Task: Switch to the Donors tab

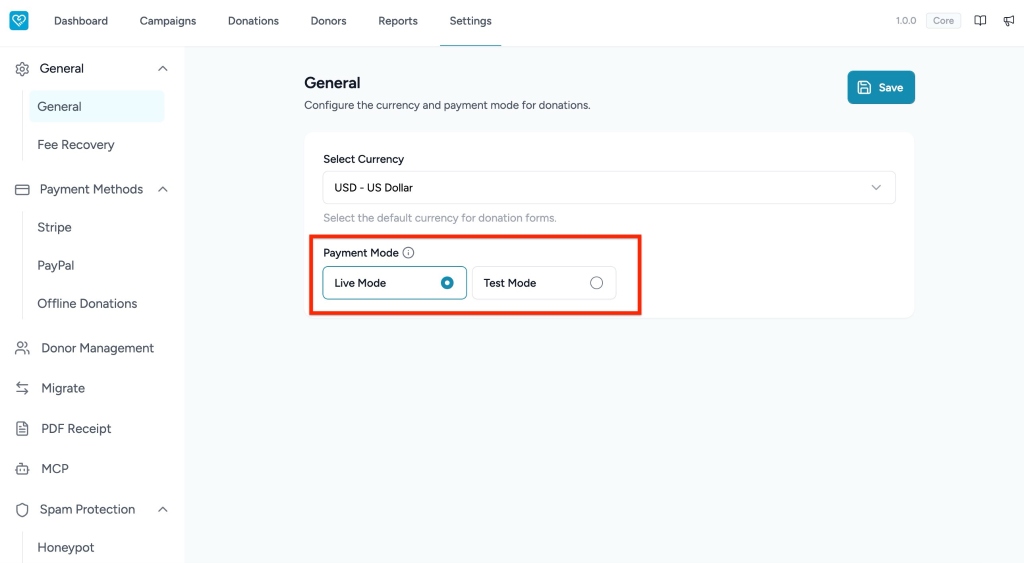Action: [328, 21]
